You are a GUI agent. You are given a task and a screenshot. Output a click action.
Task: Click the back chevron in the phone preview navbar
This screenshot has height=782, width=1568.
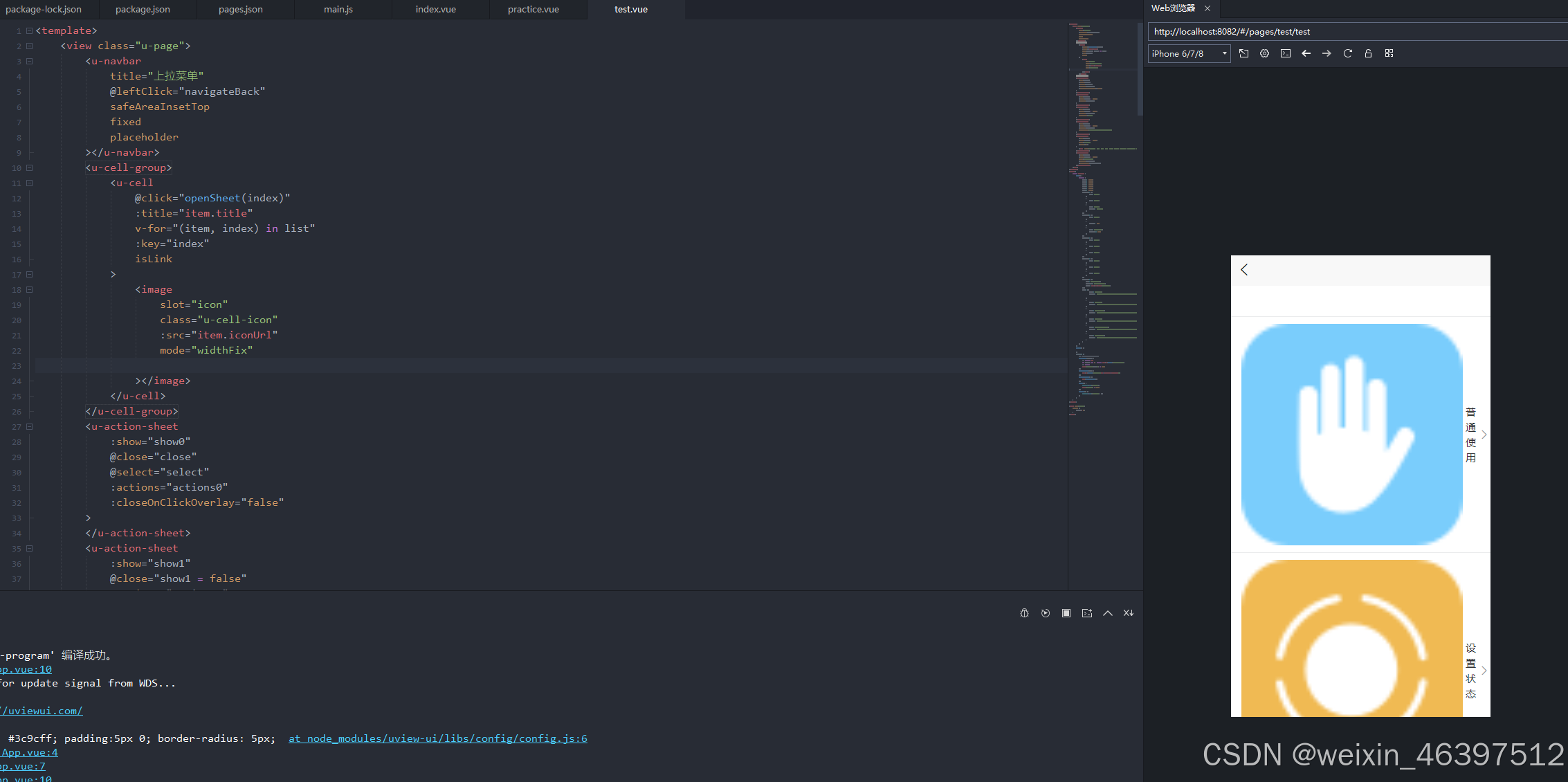[x=1244, y=270]
